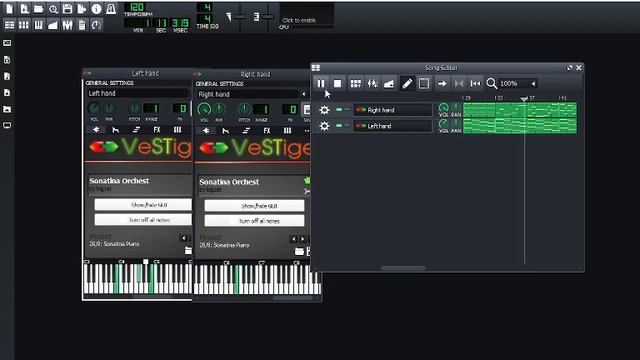Image resolution: width=640 pixels, height=360 pixels.
Task: Pause playback in the Song Editor
Action: coord(321,84)
